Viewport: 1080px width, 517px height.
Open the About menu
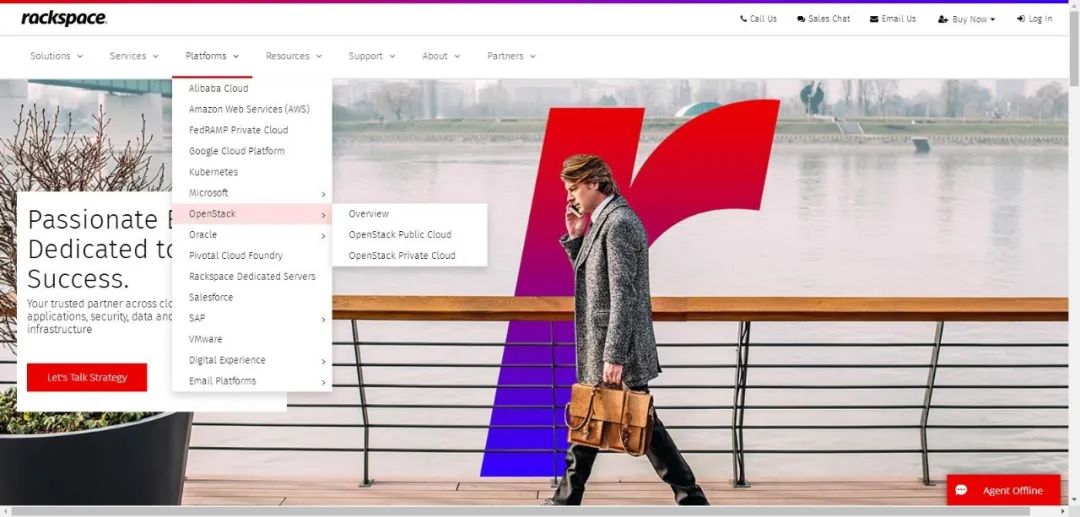pos(441,56)
